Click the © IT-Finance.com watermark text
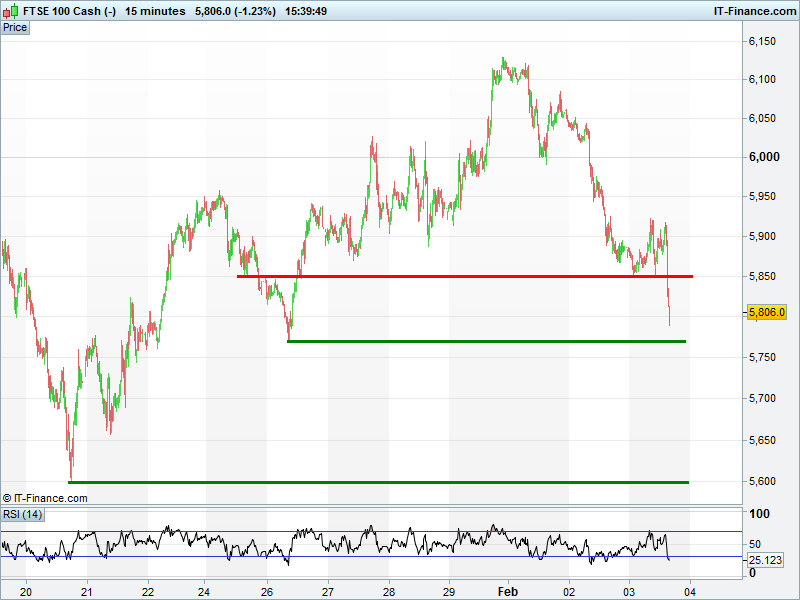The height and width of the screenshot is (600, 800). 45,498
